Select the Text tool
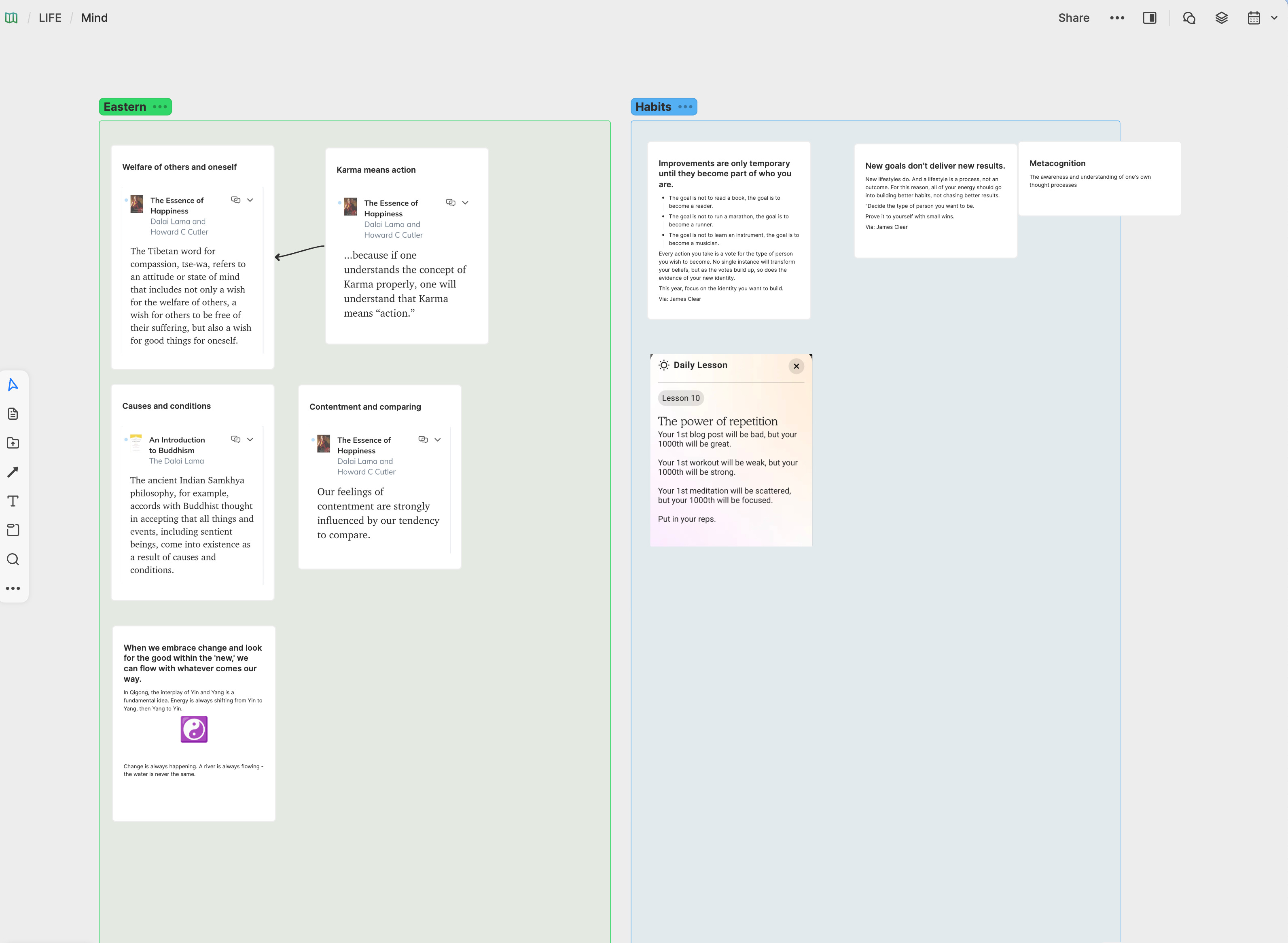The width and height of the screenshot is (1288, 943). coord(13,501)
